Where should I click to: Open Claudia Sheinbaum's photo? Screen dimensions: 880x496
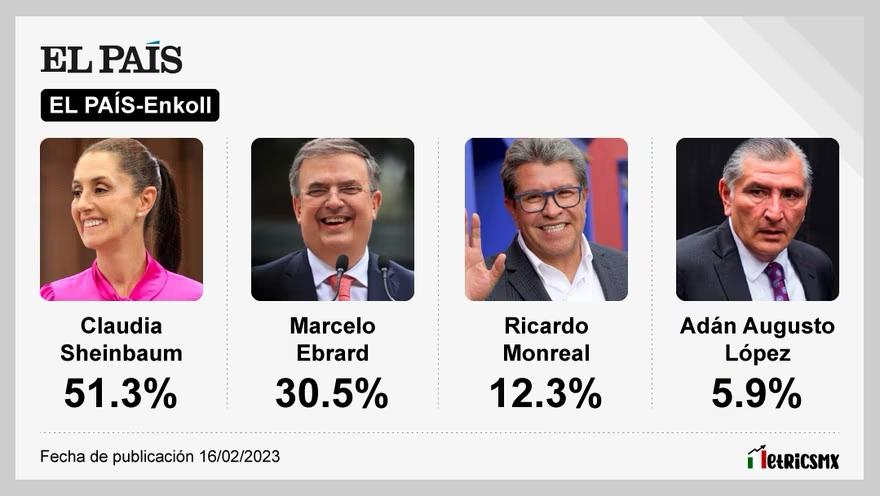pos(121,219)
